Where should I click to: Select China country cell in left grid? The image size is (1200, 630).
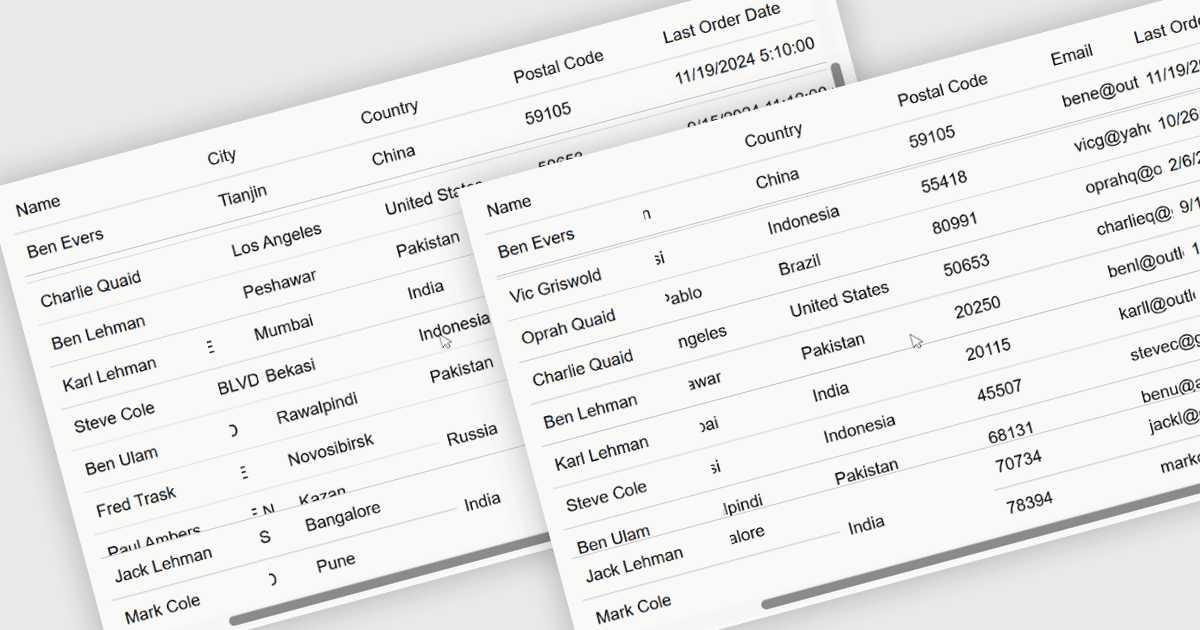[x=394, y=155]
